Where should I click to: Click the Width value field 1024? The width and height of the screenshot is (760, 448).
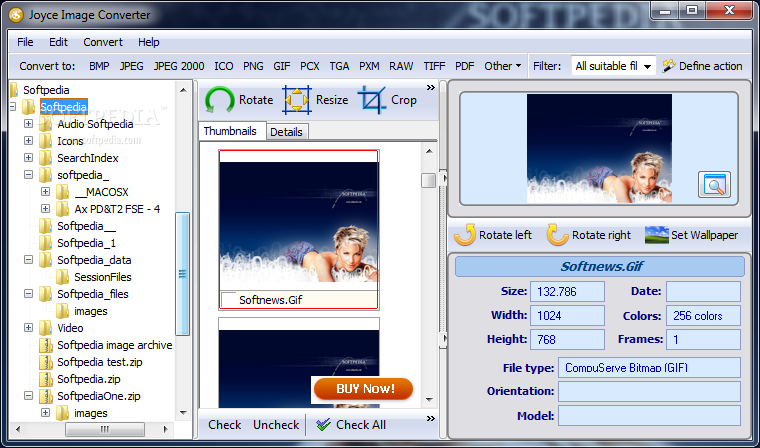click(x=568, y=316)
